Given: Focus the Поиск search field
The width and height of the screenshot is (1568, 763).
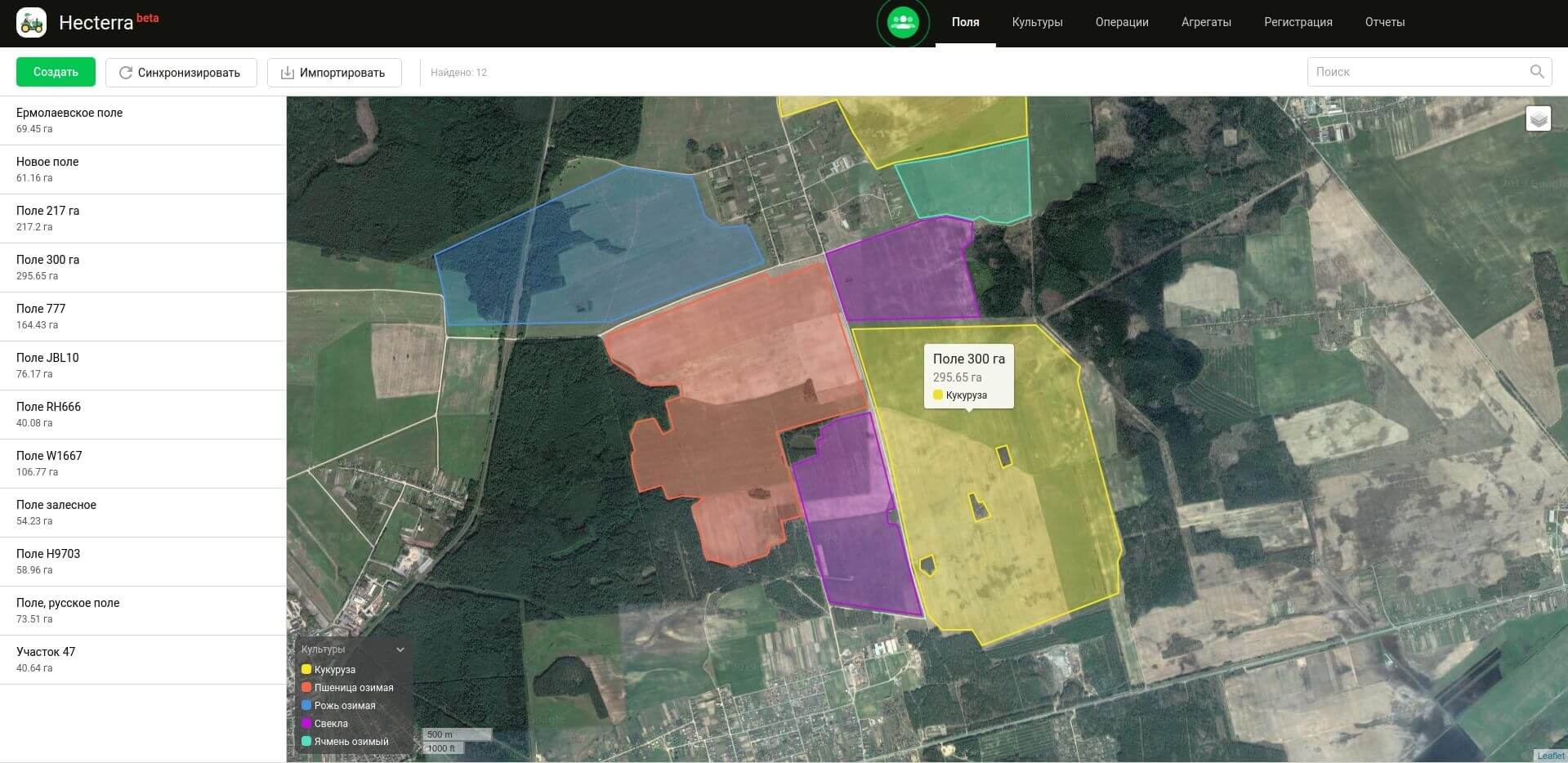Looking at the screenshot, I should 1418,72.
